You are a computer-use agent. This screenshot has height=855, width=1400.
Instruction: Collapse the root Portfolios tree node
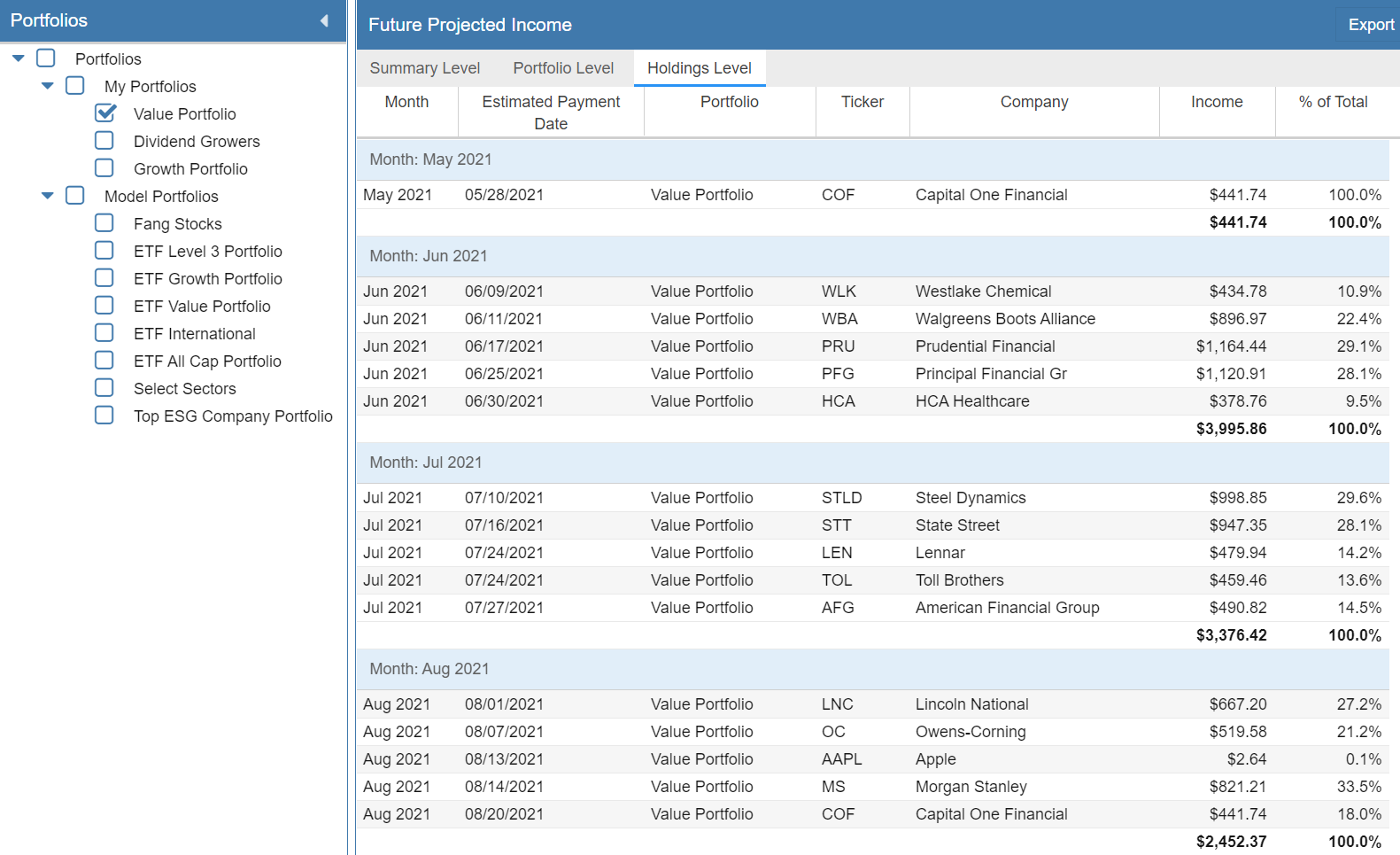(x=19, y=58)
